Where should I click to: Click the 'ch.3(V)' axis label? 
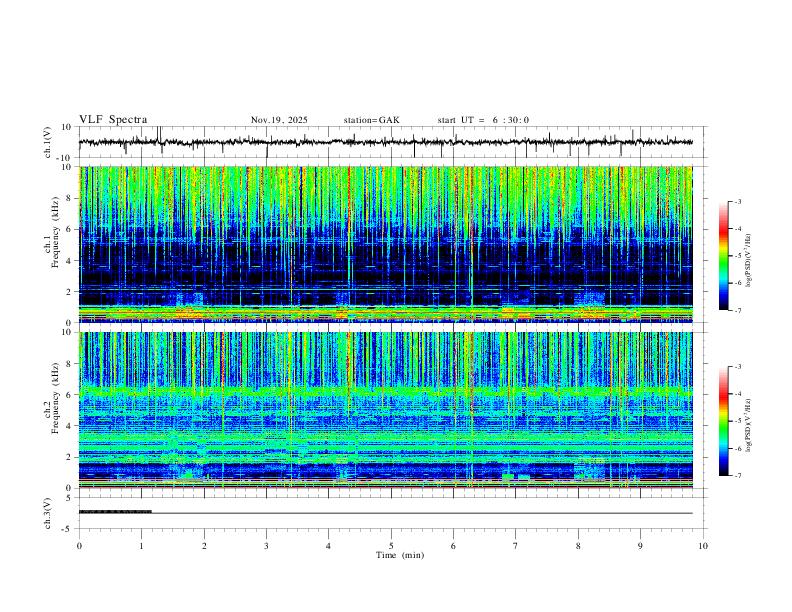pos(48,513)
